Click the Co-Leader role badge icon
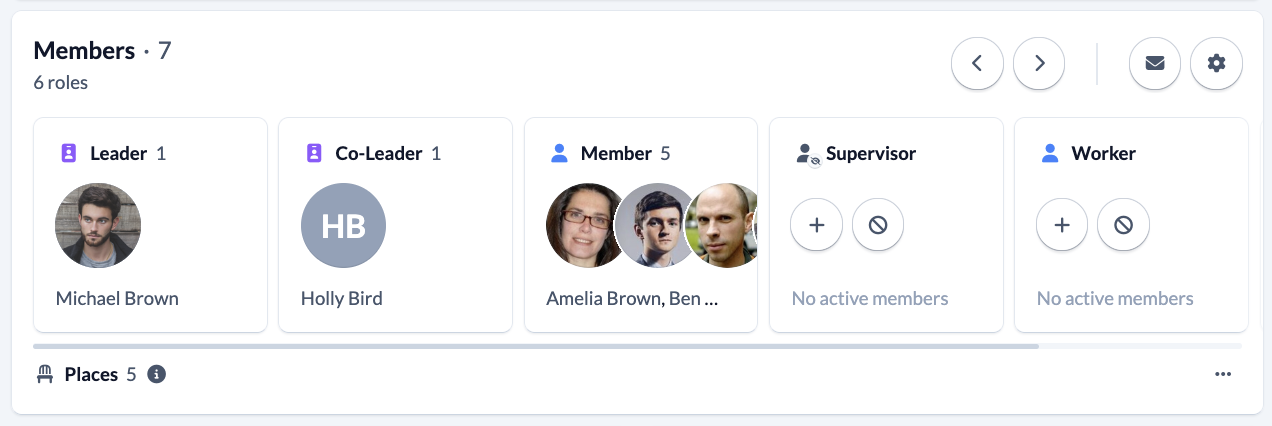Viewport: 1272px width, 426px height. coord(314,153)
